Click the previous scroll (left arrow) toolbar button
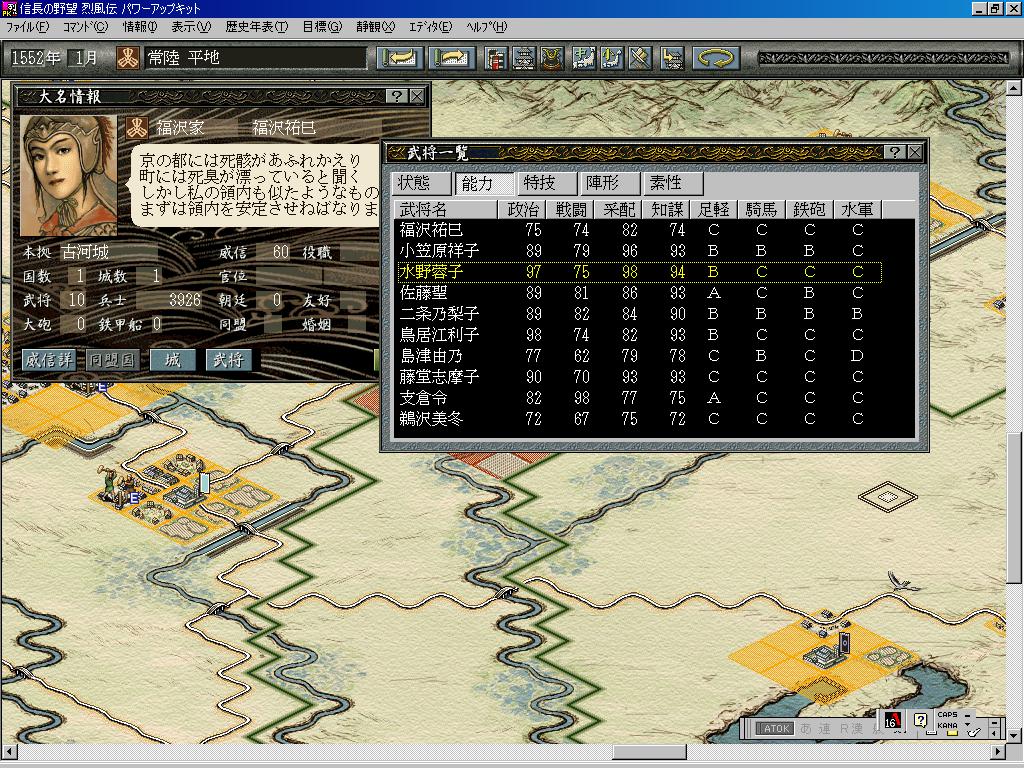 tap(400, 58)
